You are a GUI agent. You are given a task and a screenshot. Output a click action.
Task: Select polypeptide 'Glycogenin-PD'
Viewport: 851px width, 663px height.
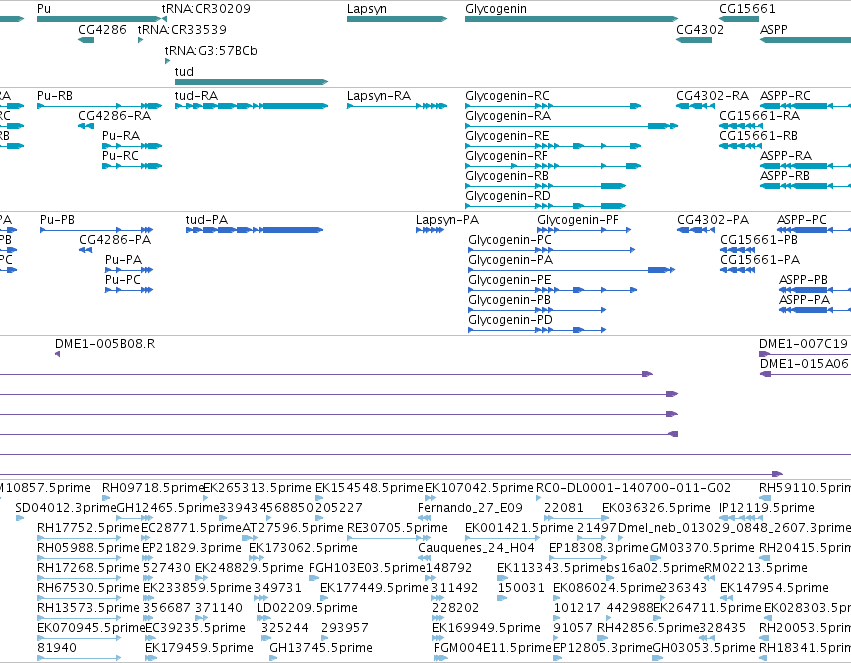coord(510,321)
